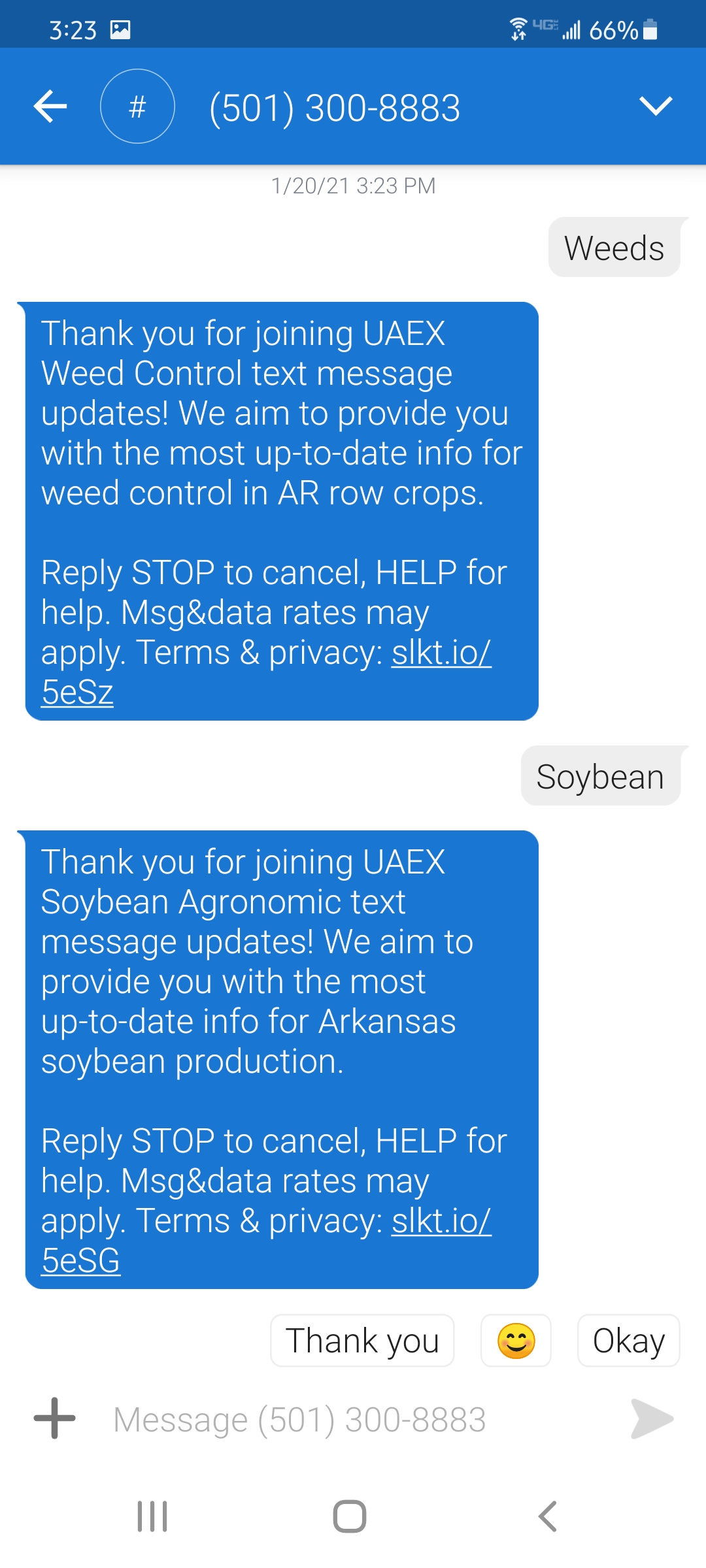The height and width of the screenshot is (1568, 706).
Task: Tap the Android navigation back button
Action: tap(548, 1516)
